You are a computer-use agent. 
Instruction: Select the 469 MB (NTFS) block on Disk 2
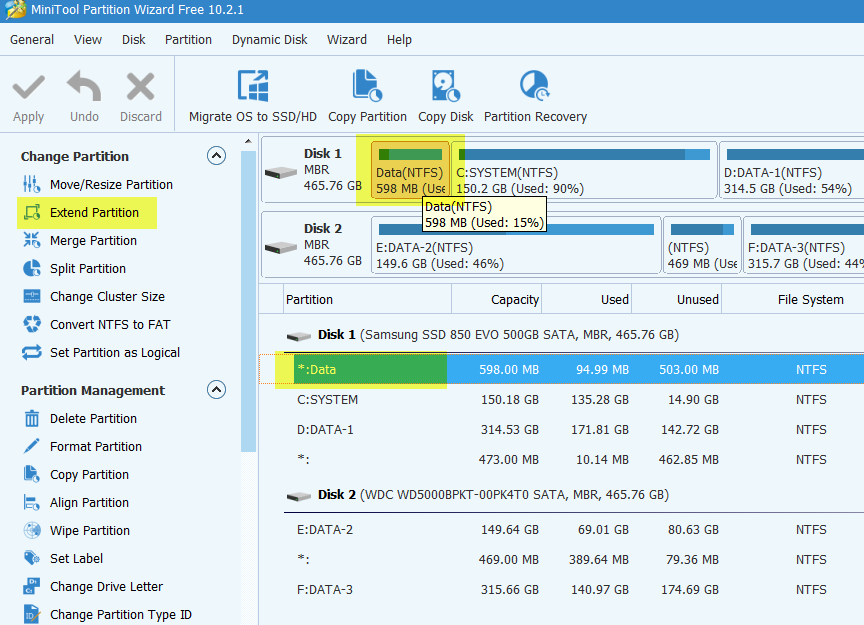click(701, 245)
